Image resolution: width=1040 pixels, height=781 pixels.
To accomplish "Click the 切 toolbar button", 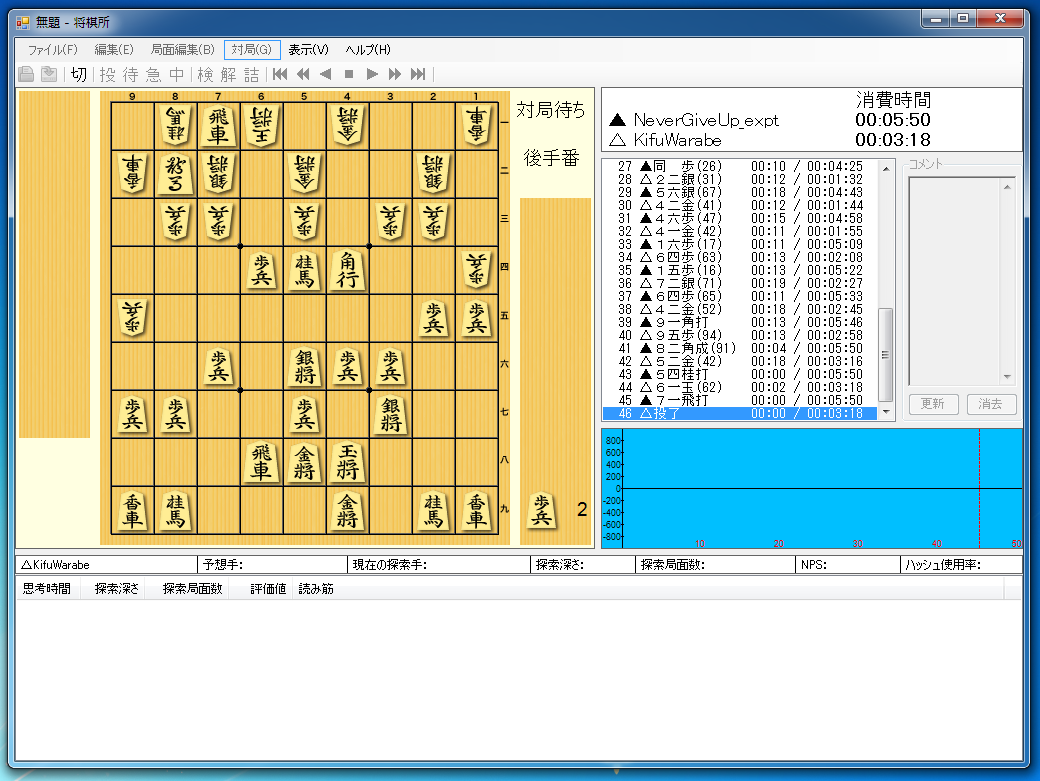I will [78, 74].
